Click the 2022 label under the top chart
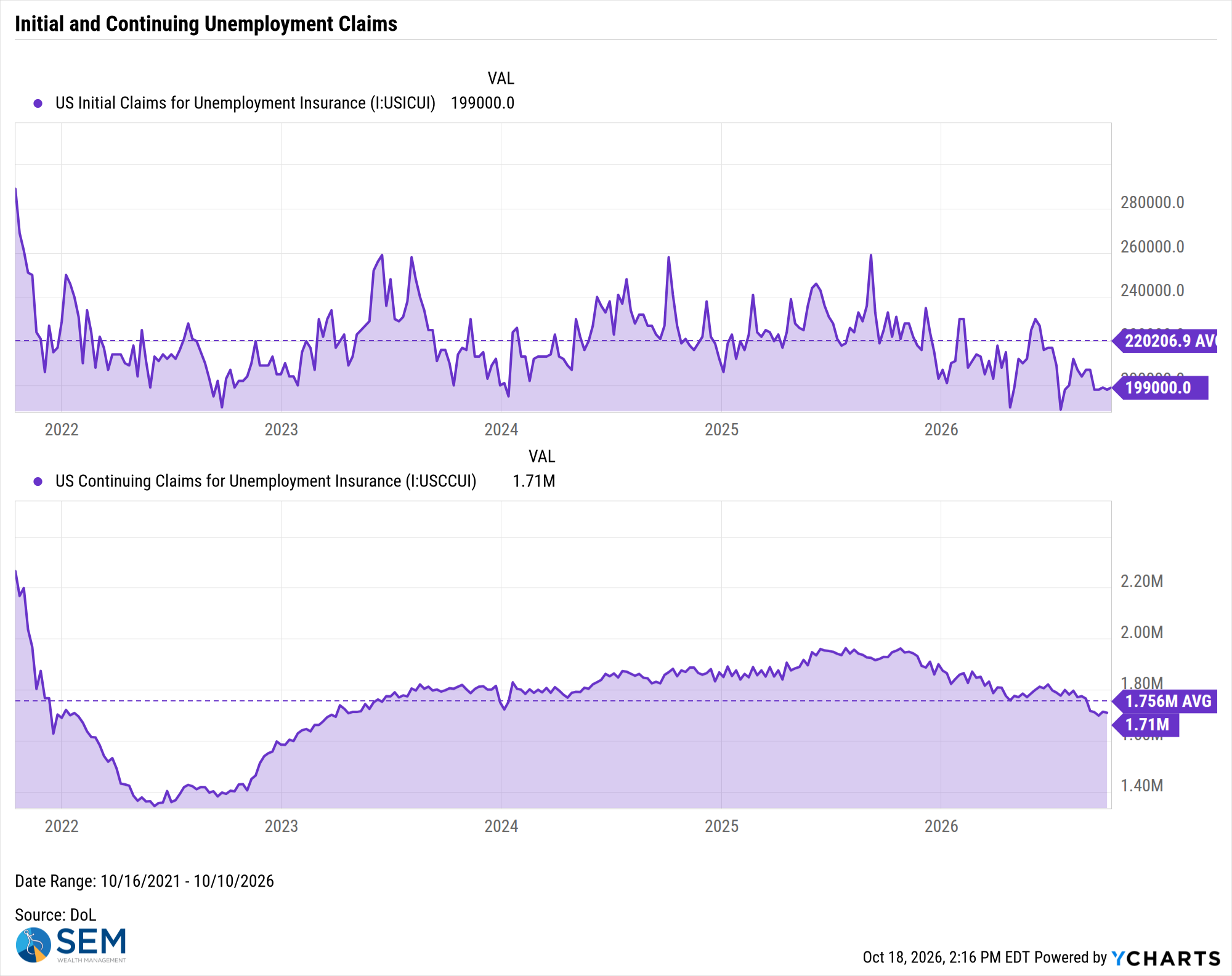The height and width of the screenshot is (976, 1232). point(62,430)
